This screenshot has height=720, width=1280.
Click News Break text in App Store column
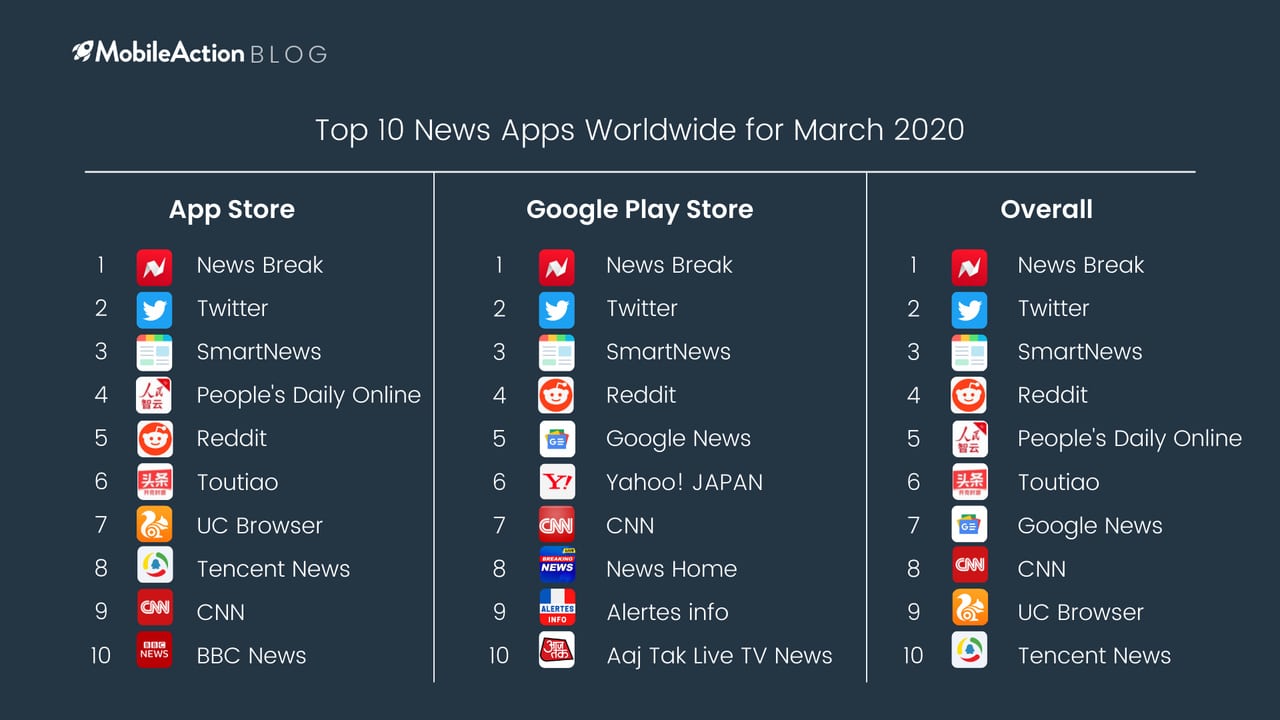point(260,265)
